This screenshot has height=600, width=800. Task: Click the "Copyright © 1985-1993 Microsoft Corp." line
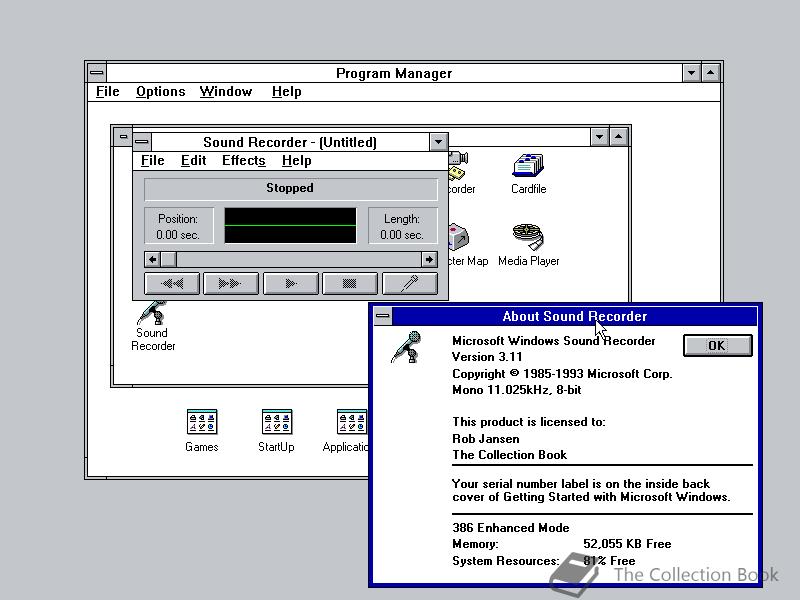(562, 373)
